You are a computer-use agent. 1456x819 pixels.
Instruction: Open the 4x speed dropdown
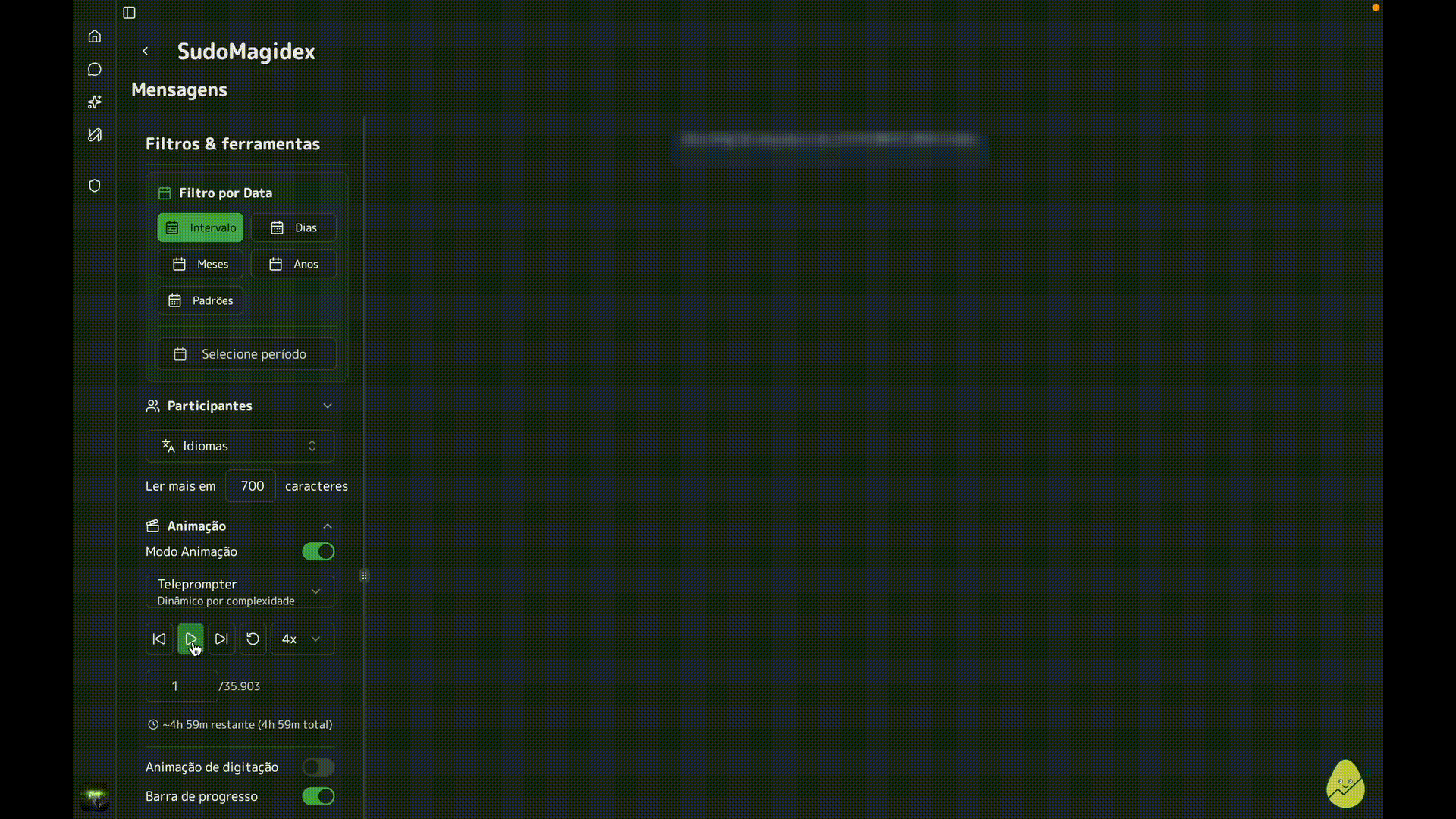(302, 639)
